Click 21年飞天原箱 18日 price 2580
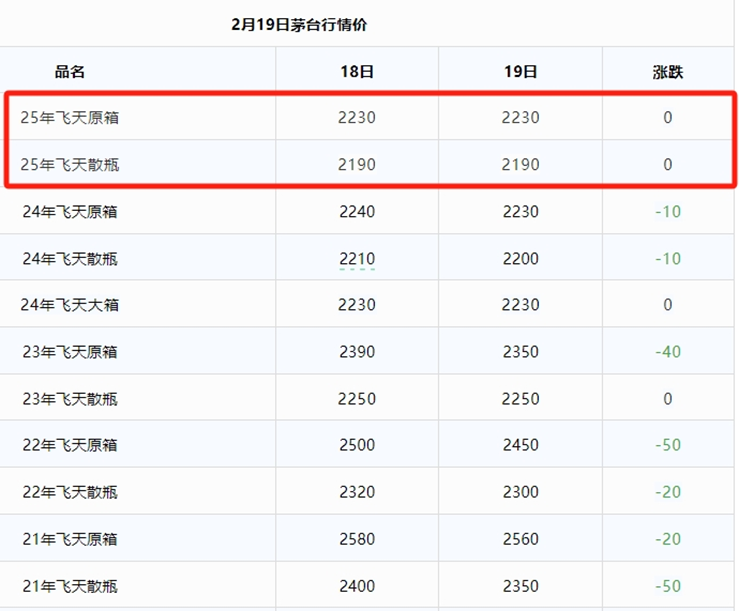 357,539
